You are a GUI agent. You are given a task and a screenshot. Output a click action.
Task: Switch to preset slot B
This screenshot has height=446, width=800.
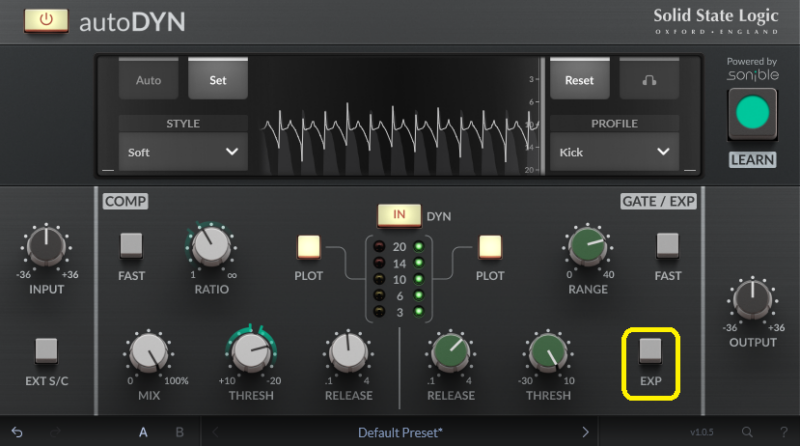click(x=180, y=432)
